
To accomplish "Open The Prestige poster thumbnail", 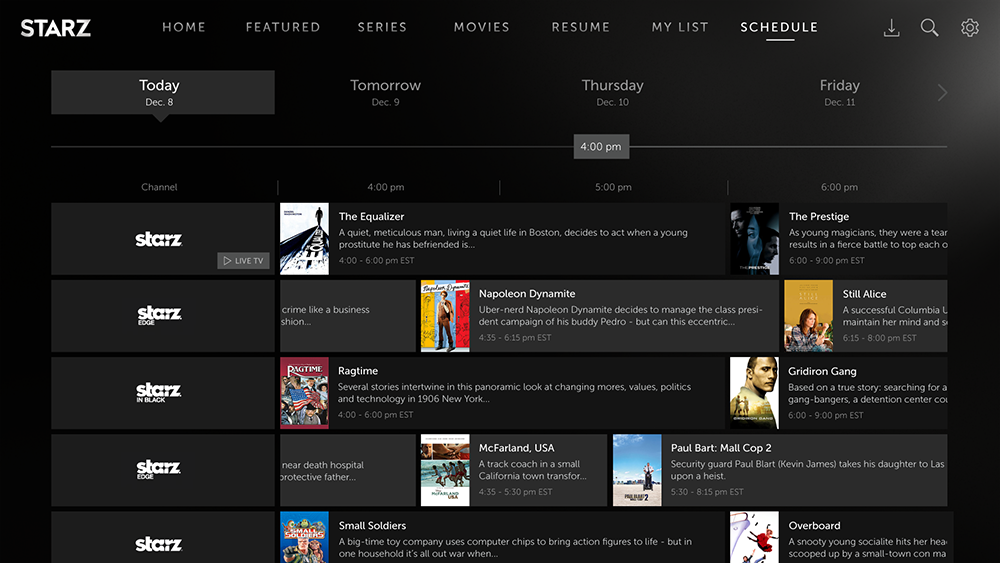I will [754, 239].
